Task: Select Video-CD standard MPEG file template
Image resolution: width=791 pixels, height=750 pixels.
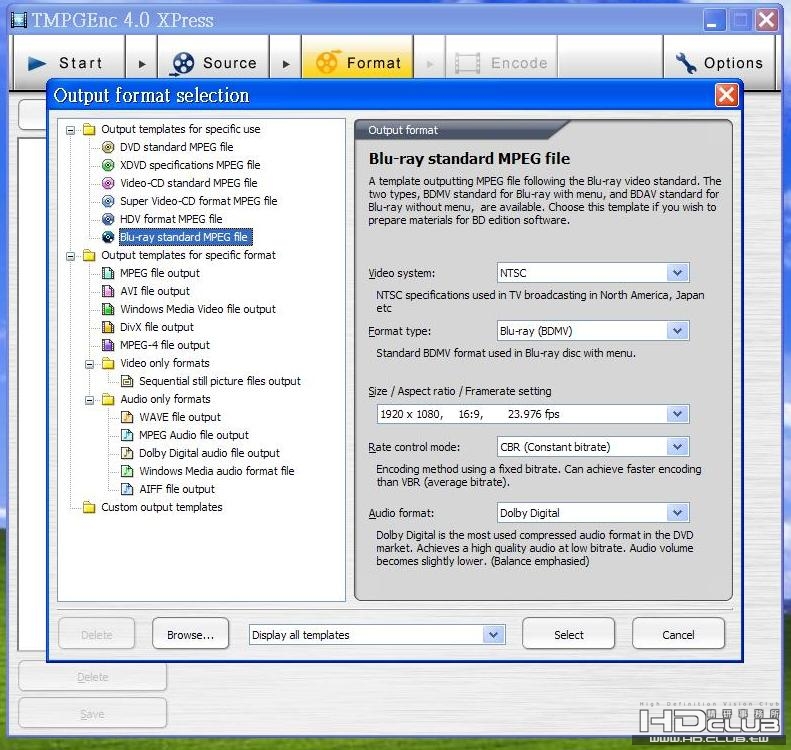Action: click(x=189, y=183)
